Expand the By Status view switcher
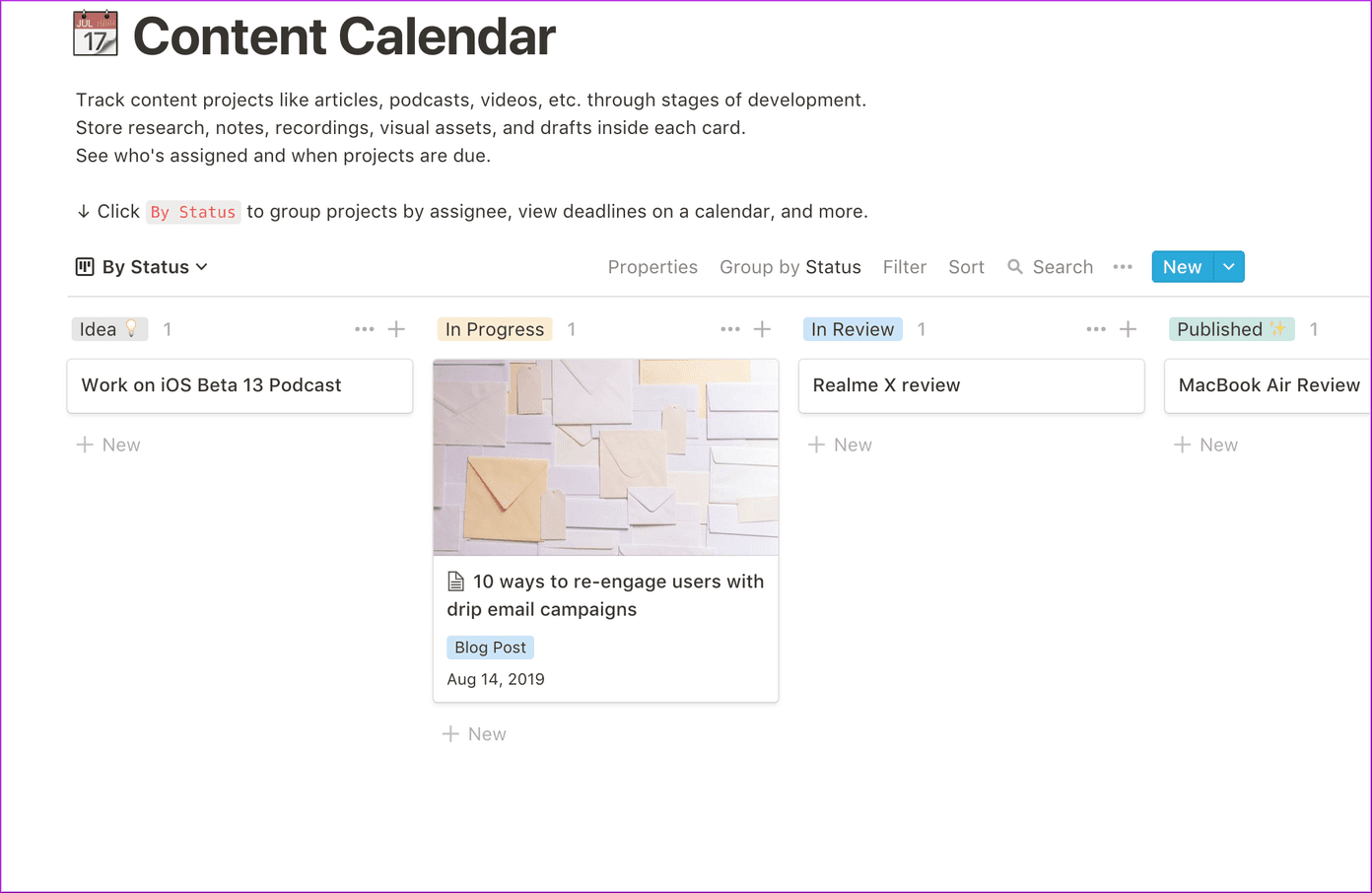 click(142, 267)
